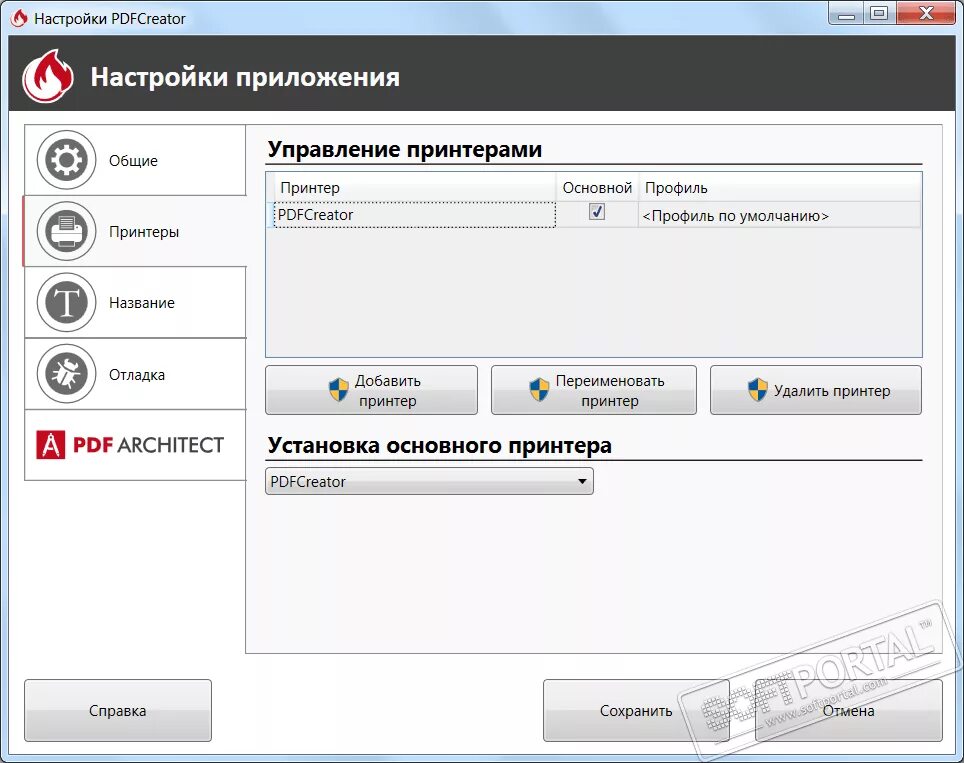Maximize the Настройки PDFCreator window
The width and height of the screenshot is (964, 763).
click(880, 14)
